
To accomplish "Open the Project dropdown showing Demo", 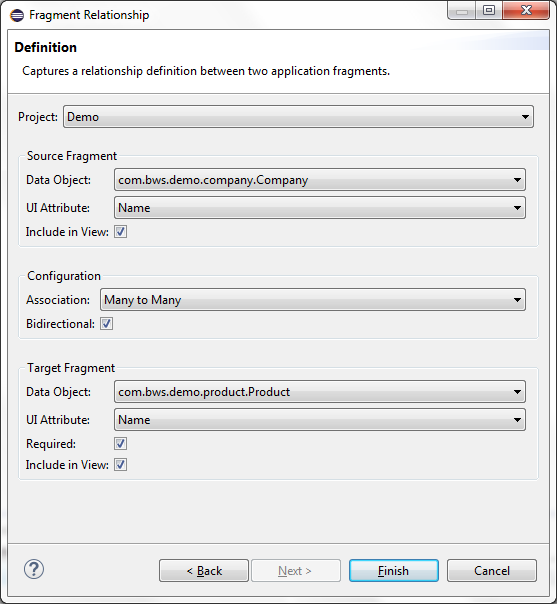I will pyautogui.click(x=298, y=117).
